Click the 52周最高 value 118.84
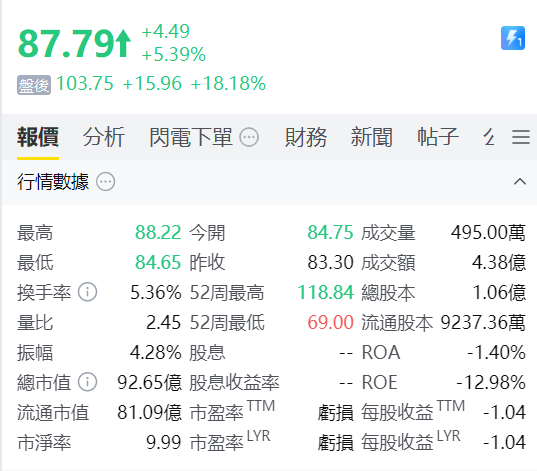This screenshot has width=537, height=471. click(x=325, y=293)
